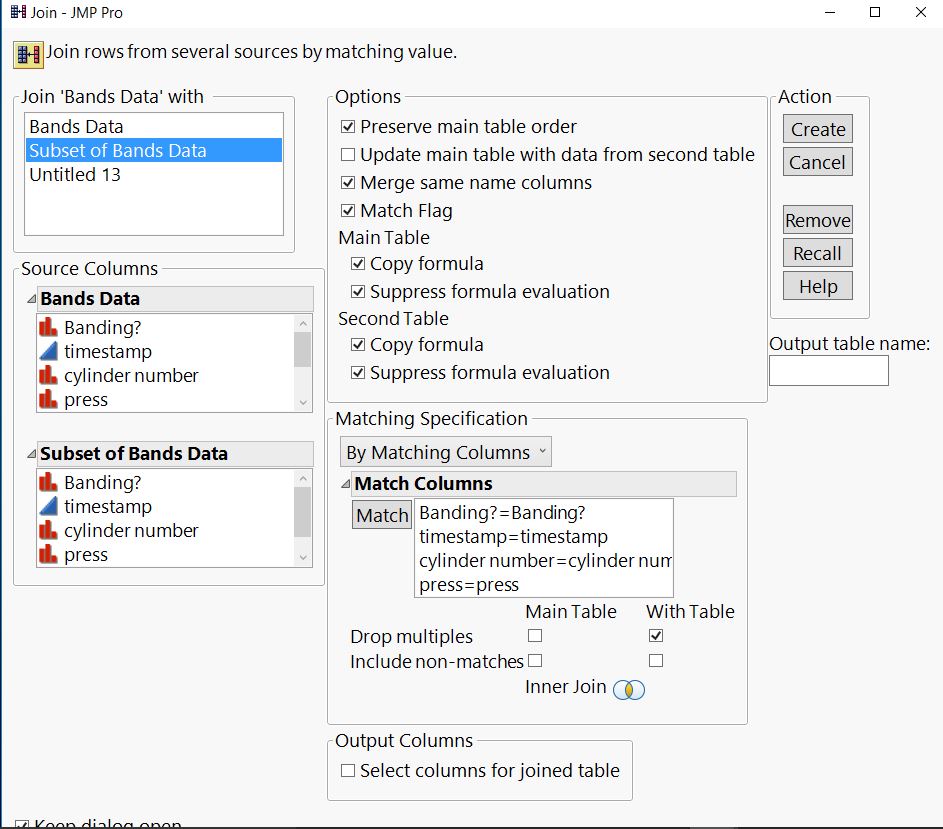The image size is (943, 829).
Task: Enable Update main table with data option
Action: point(348,155)
